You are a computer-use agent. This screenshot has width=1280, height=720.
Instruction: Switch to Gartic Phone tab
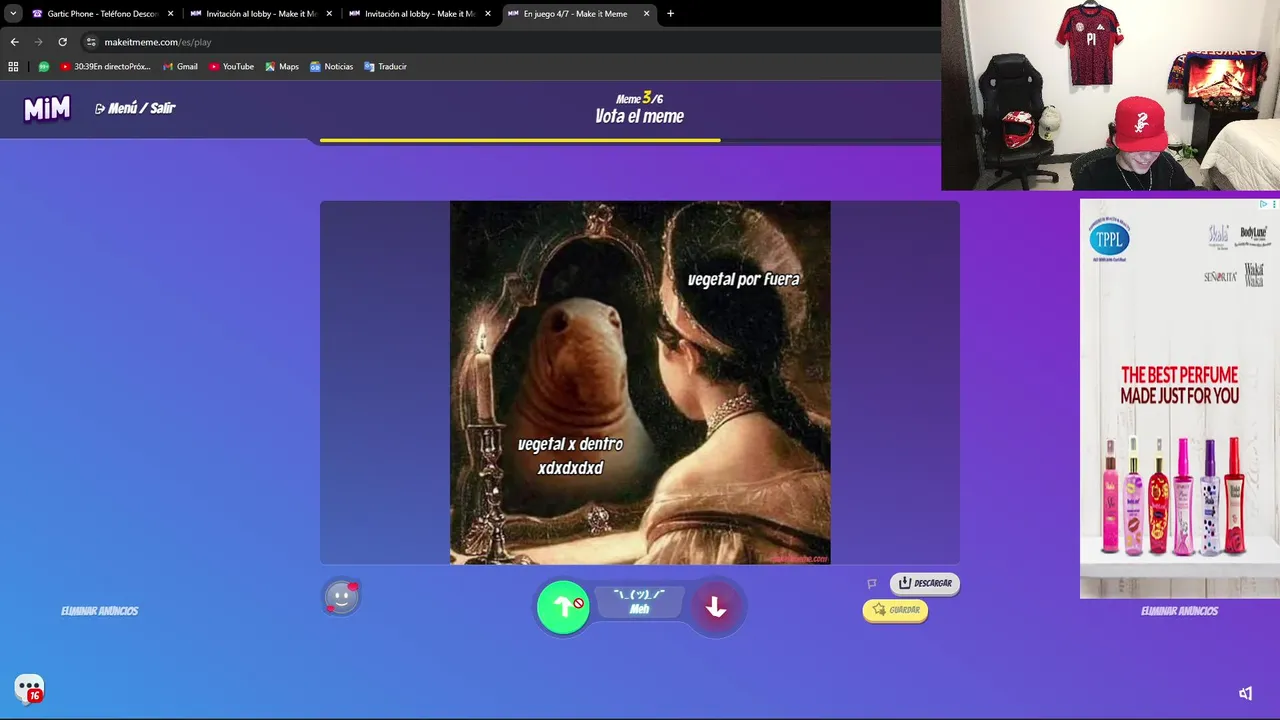pos(101,14)
